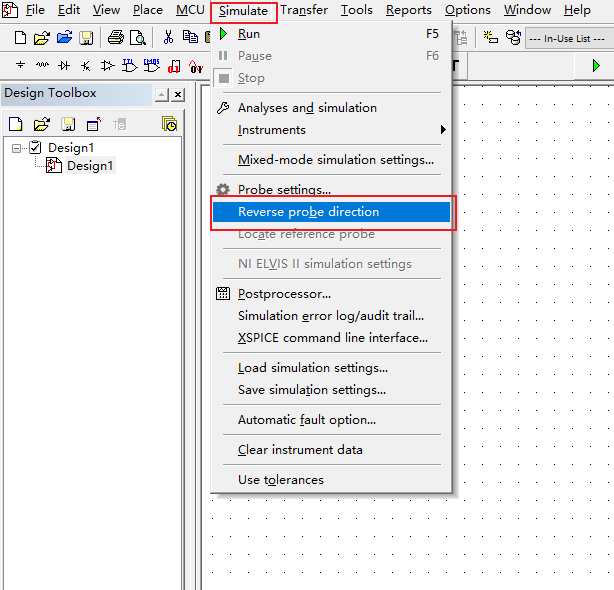Place a Diode component
The width and height of the screenshot is (614, 590).
pos(64,65)
